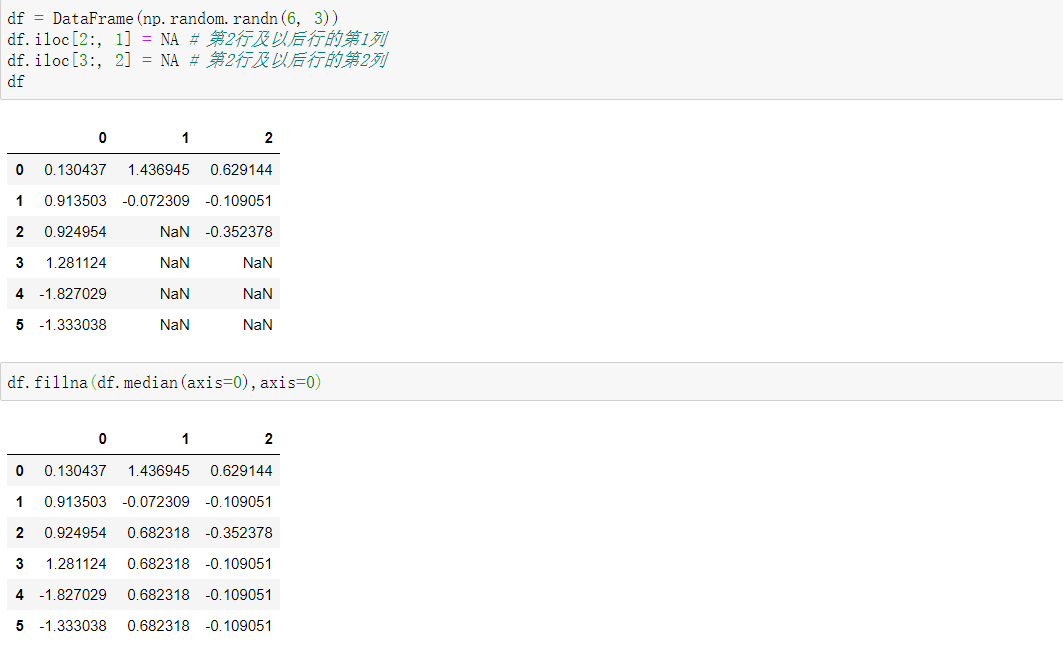Click row index 5 of the first table
This screenshot has height=658, width=1063.
20,325
